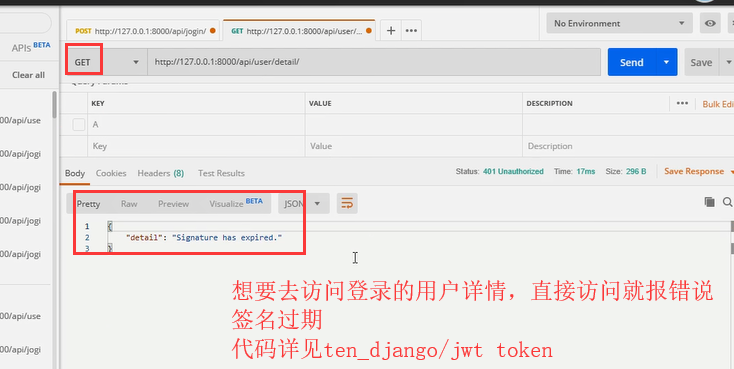Click the 296 B response size value
The width and height of the screenshot is (734, 369).
pos(636,171)
